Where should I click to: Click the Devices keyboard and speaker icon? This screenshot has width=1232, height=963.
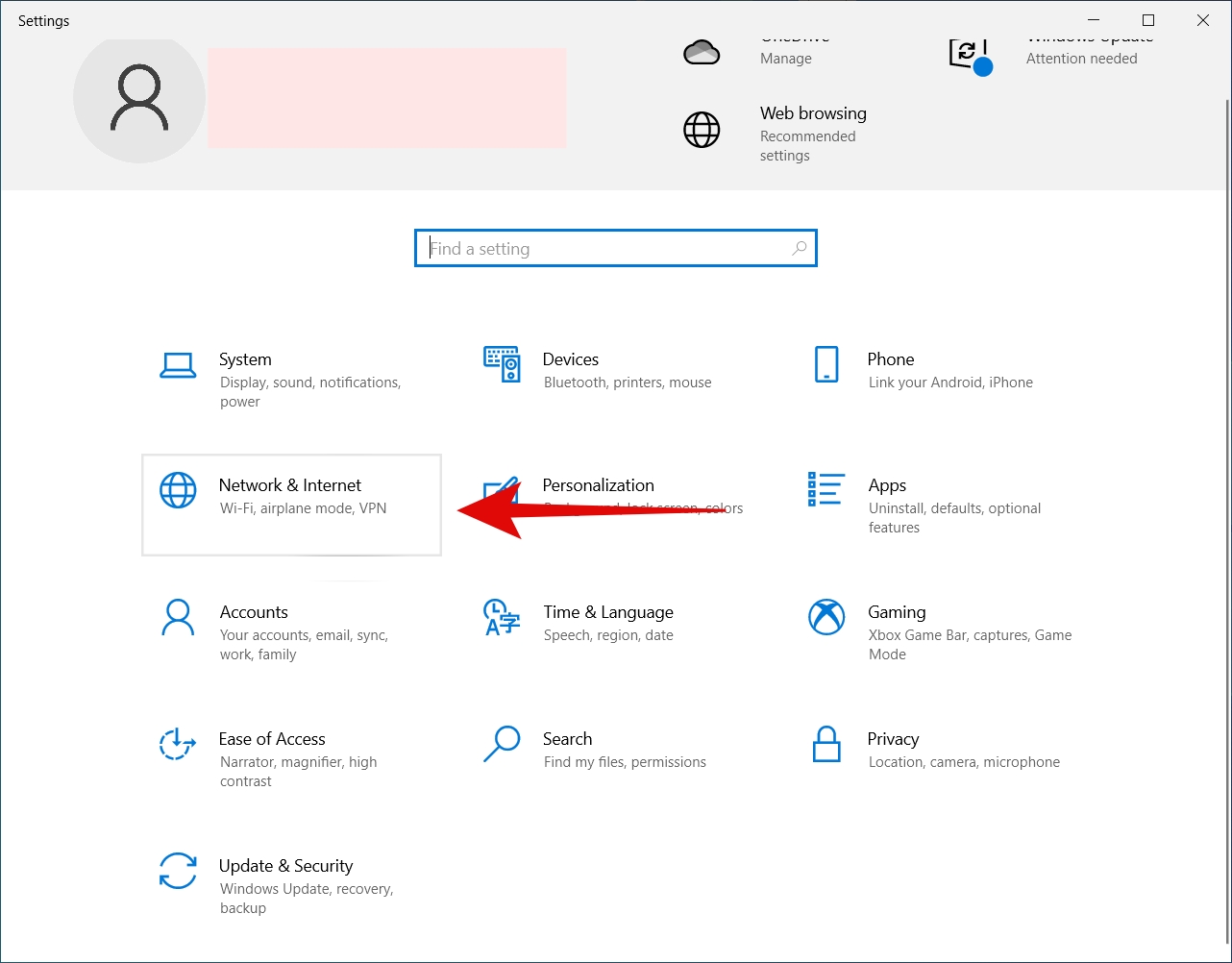(x=502, y=365)
